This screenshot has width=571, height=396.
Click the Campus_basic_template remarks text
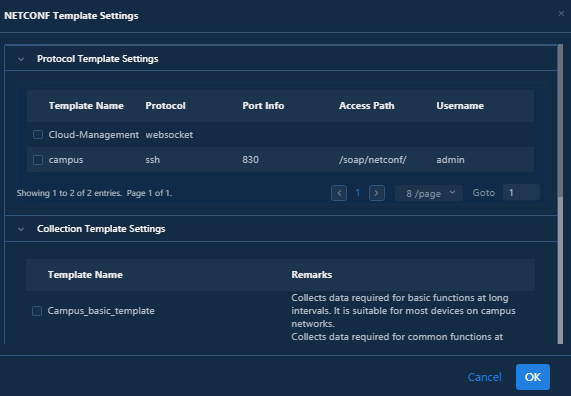coord(403,311)
